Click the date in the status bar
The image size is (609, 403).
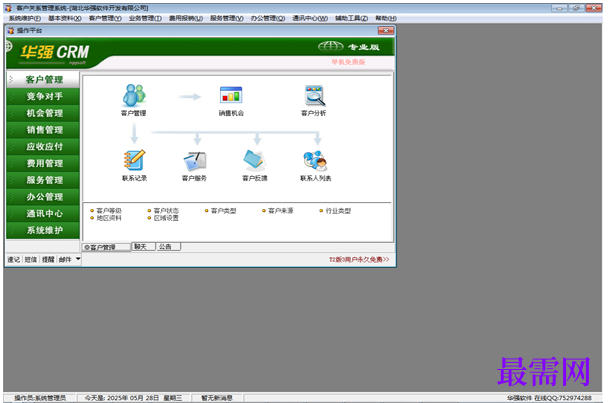(133, 398)
